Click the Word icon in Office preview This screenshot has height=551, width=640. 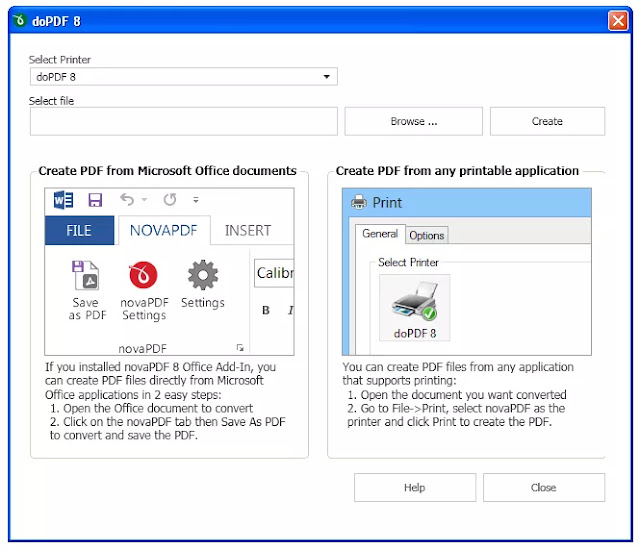tap(63, 200)
